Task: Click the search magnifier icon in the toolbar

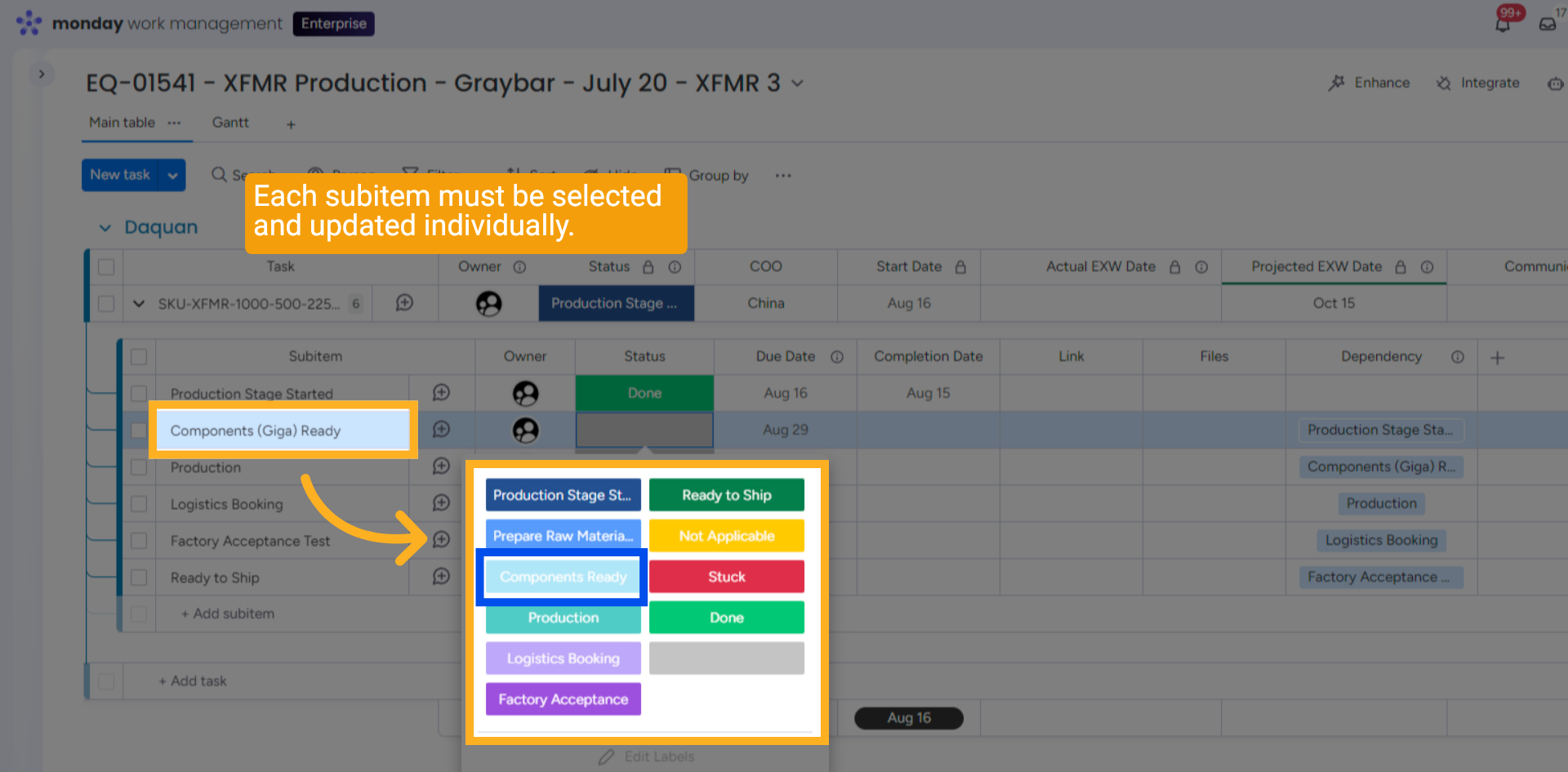Action: point(219,175)
